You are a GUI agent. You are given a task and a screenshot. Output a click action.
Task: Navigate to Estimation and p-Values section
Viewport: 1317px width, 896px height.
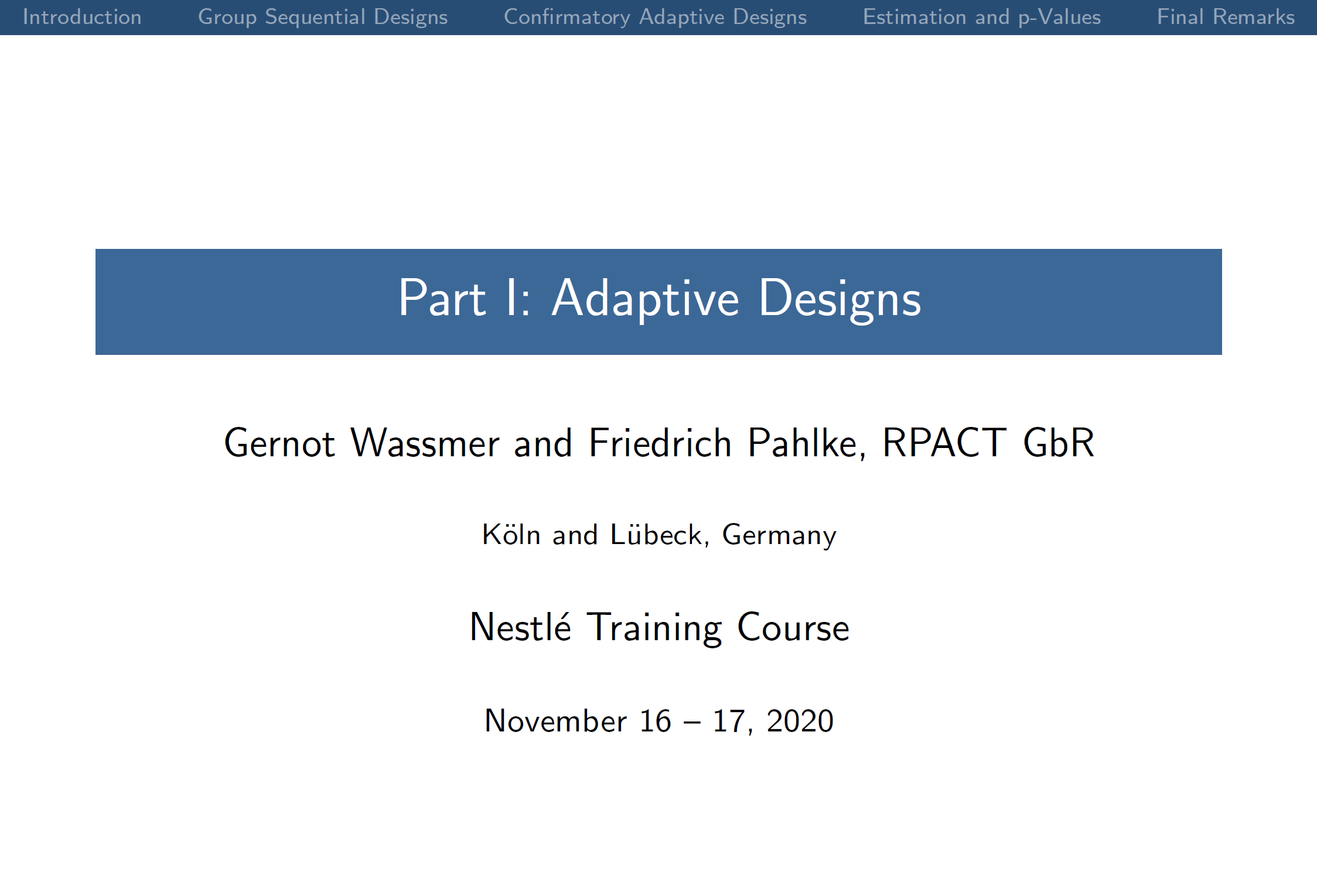[982, 17]
